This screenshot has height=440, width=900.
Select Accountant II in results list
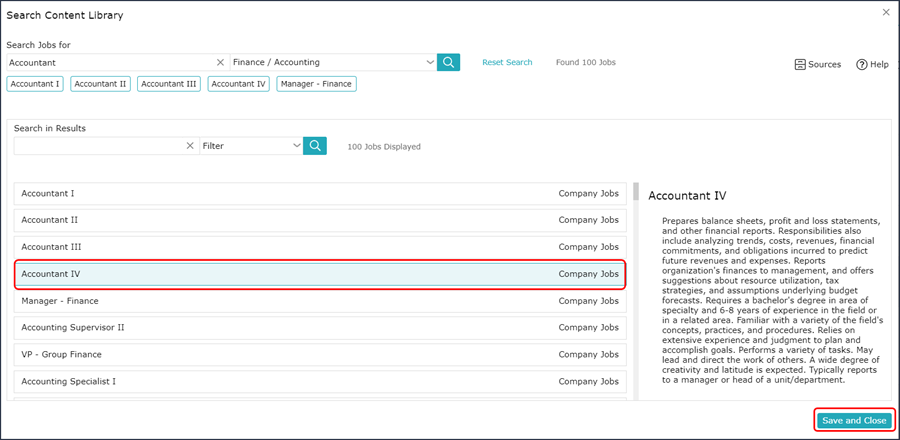point(320,220)
